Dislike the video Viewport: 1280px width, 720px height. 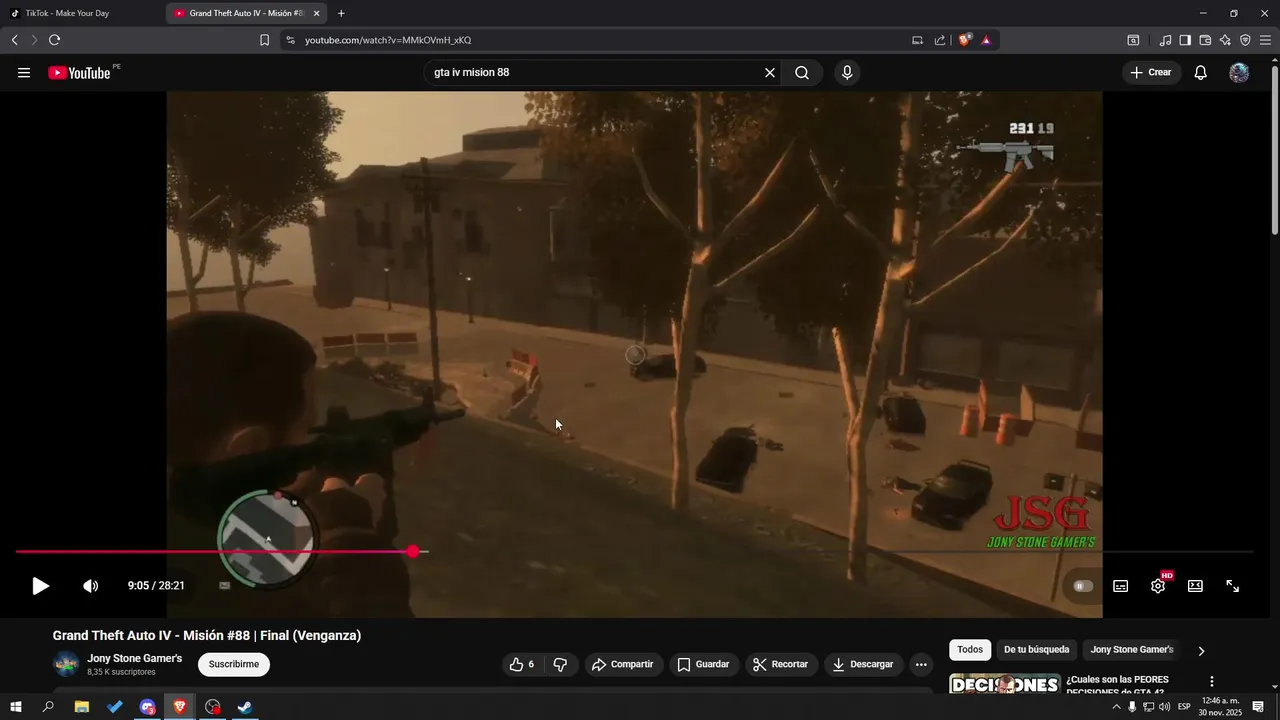(x=560, y=664)
